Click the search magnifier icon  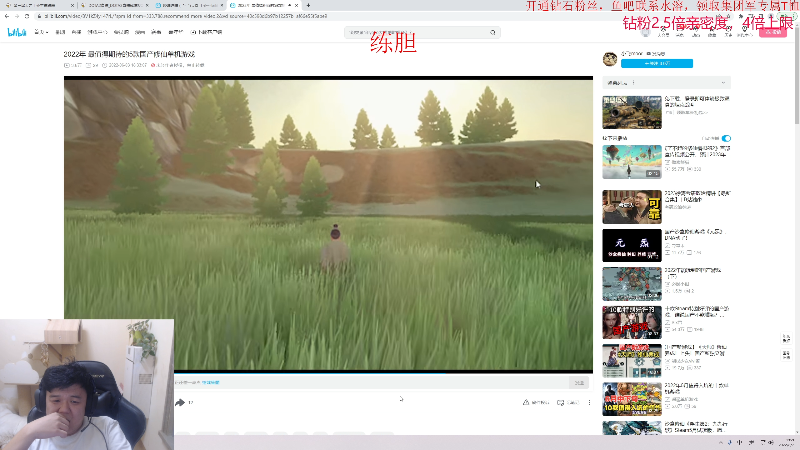pyautogui.click(x=493, y=32)
